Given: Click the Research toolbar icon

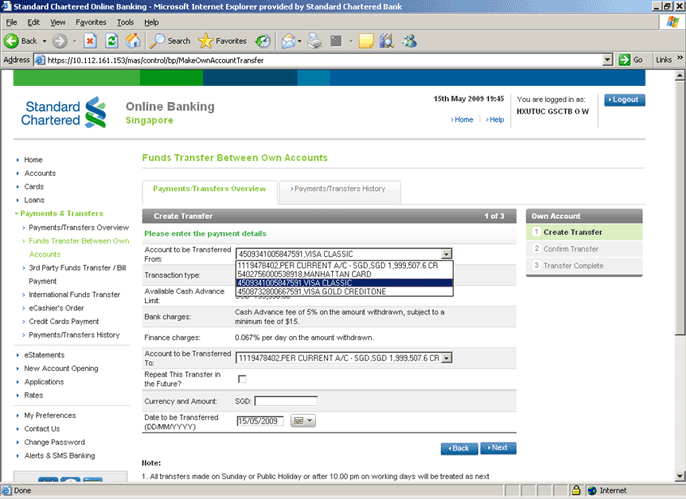Looking at the screenshot, I should [x=386, y=41].
